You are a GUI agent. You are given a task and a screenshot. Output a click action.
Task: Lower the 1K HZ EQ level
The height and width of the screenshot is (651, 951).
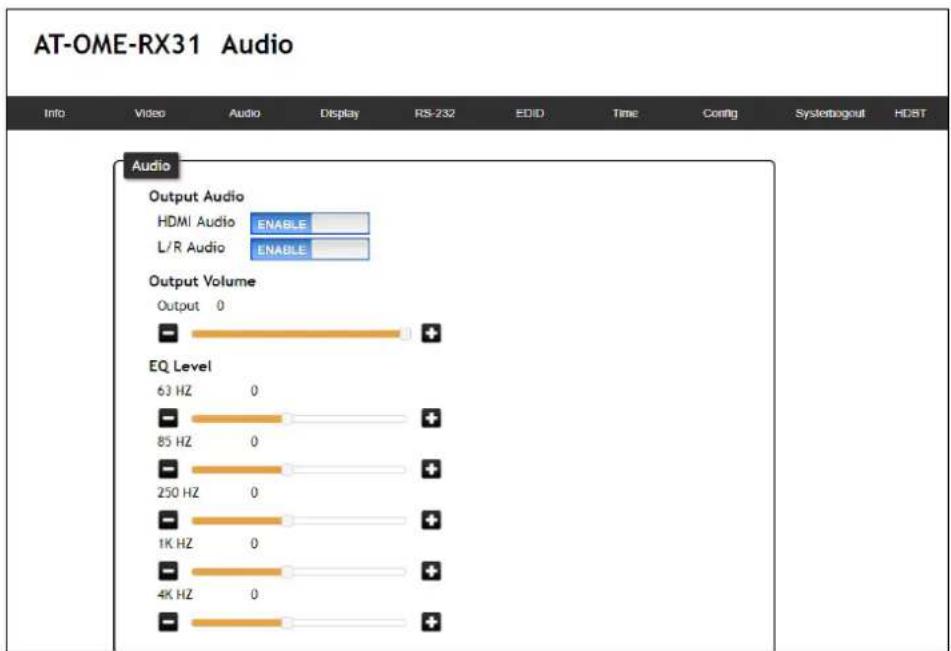point(168,571)
